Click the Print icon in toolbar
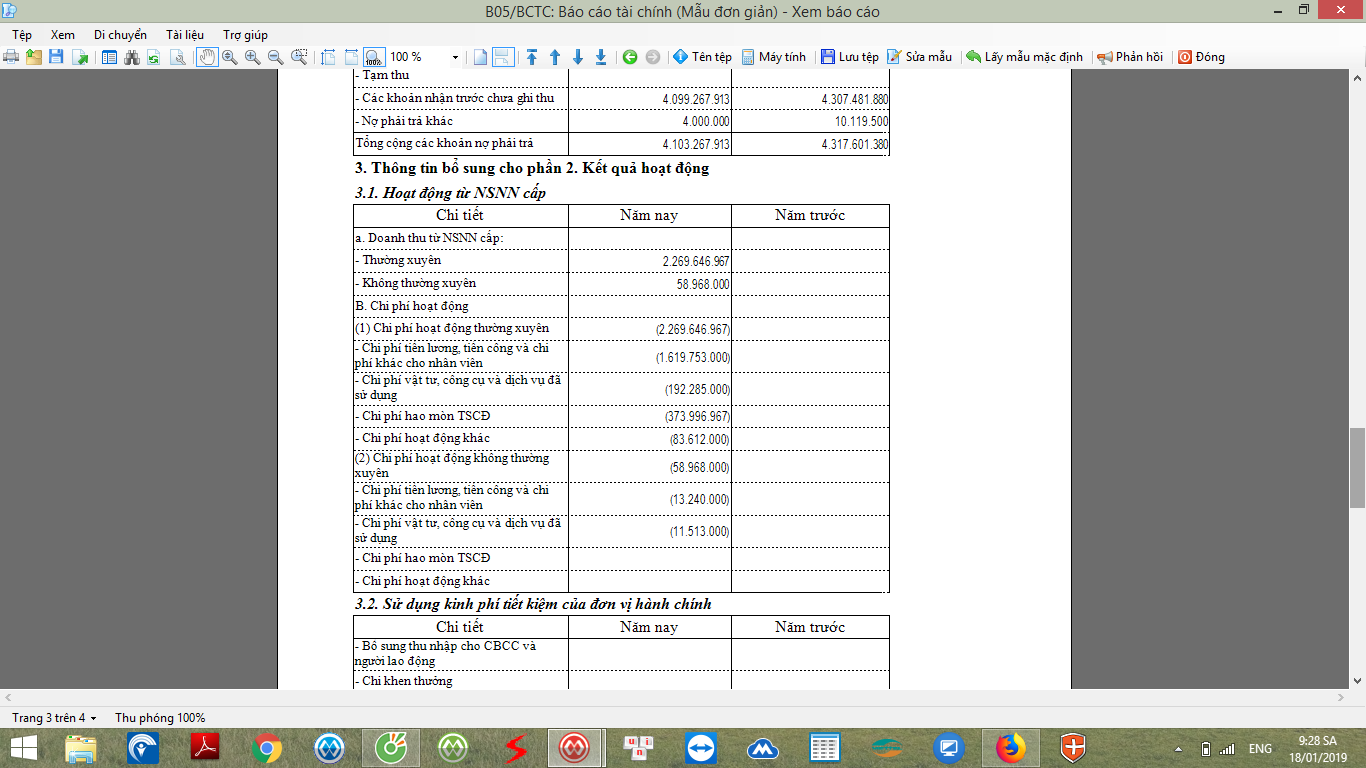This screenshot has width=1366, height=768. 12,57
